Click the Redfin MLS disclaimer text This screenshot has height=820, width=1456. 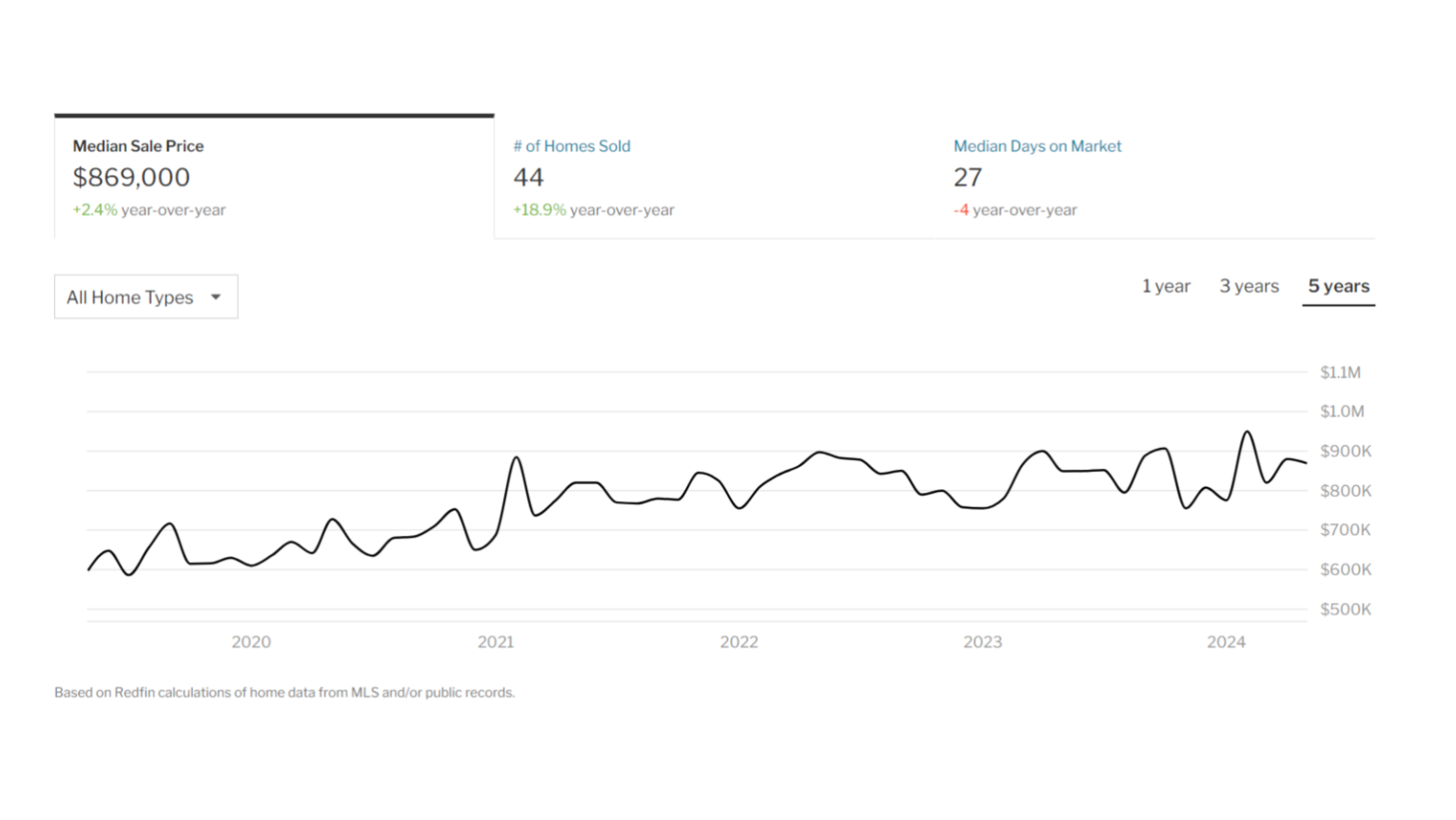click(285, 691)
